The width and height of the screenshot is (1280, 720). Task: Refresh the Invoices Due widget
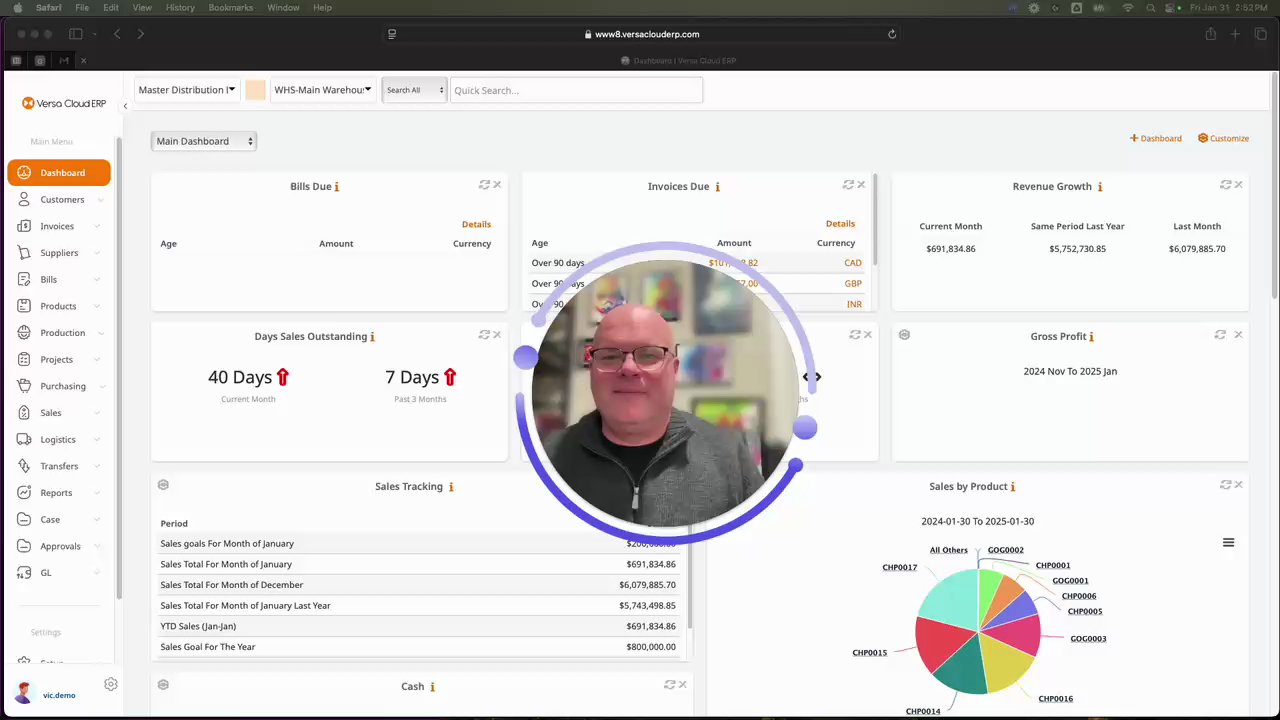(x=848, y=185)
